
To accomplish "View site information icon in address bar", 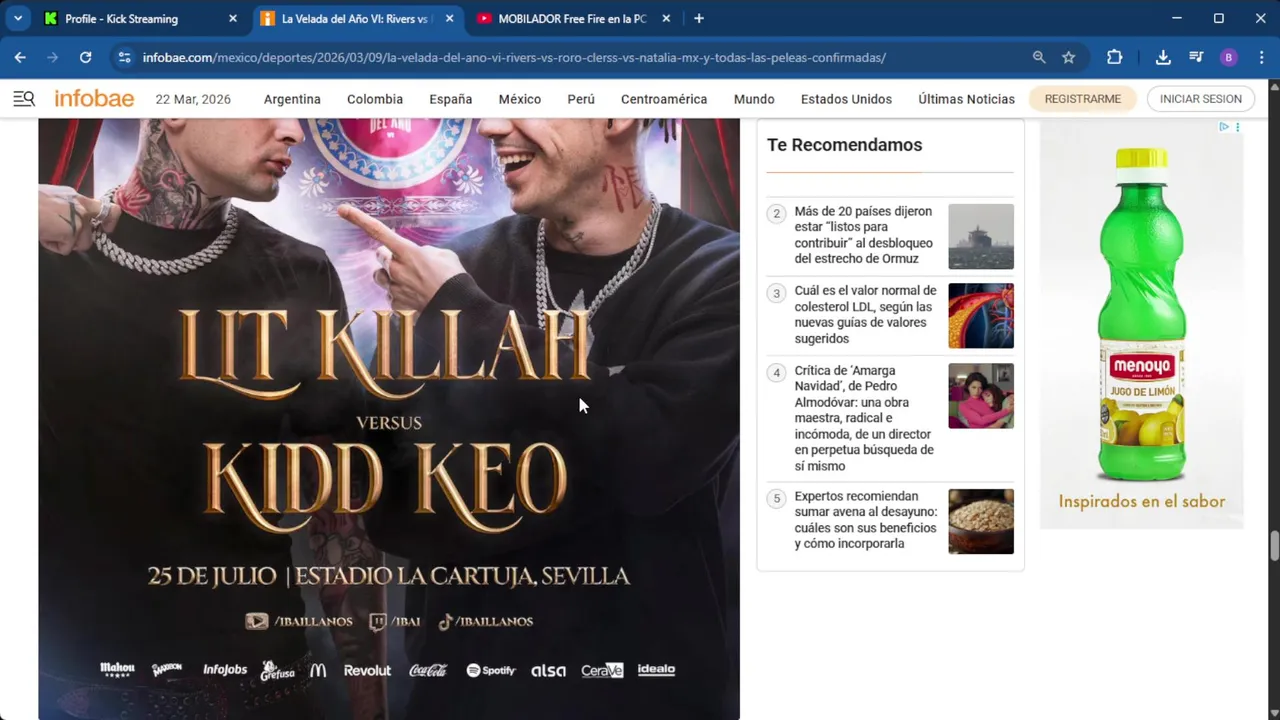I will (124, 58).
